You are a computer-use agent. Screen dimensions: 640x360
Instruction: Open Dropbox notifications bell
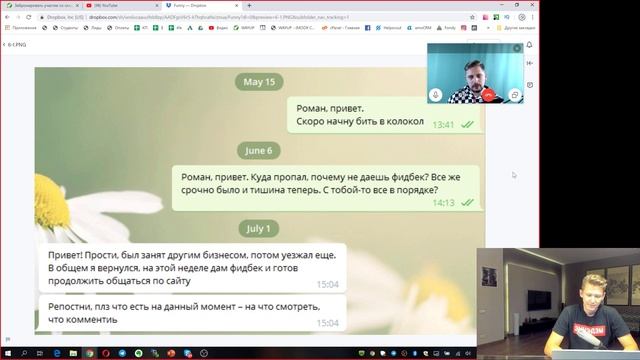coord(529,44)
